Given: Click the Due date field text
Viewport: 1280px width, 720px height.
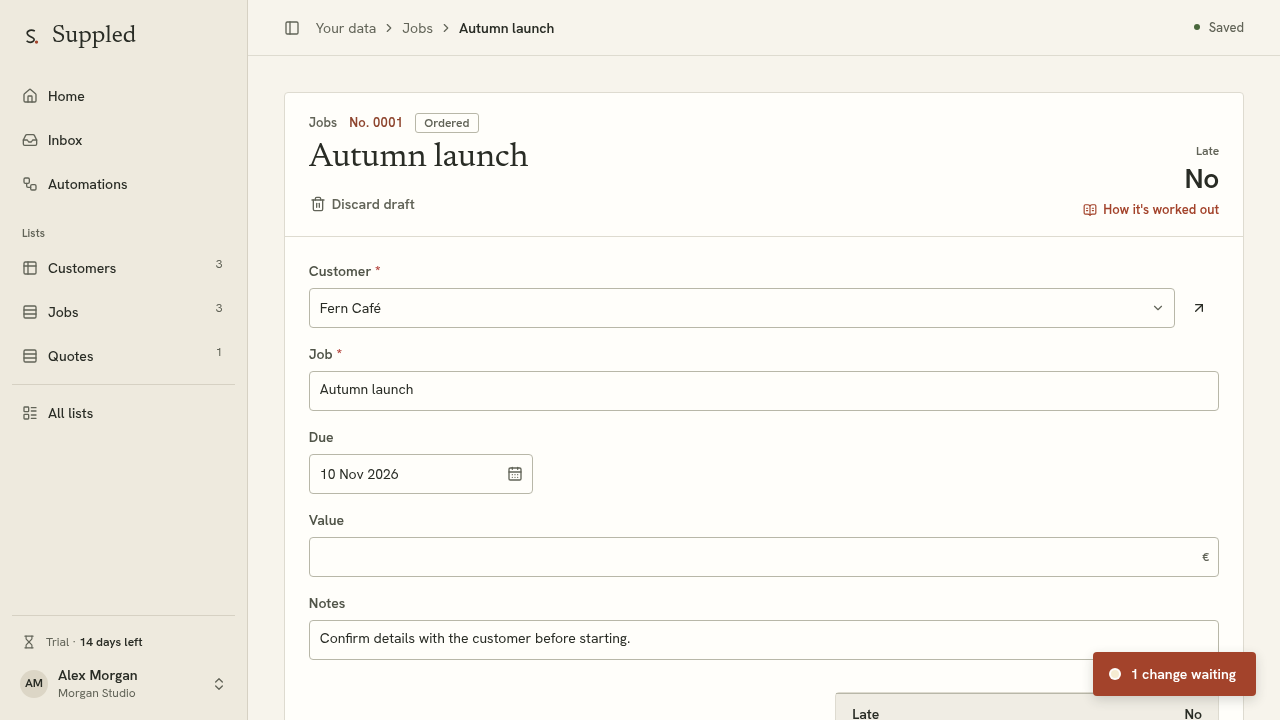Looking at the screenshot, I should coord(360,474).
